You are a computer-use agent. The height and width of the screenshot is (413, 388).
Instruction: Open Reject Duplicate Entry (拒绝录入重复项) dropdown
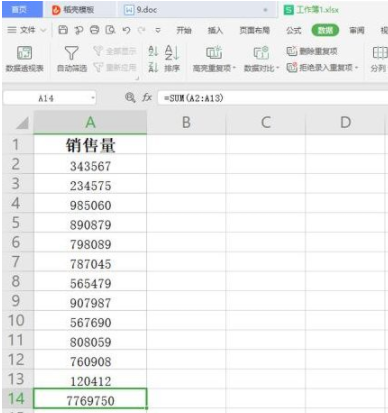322,68
